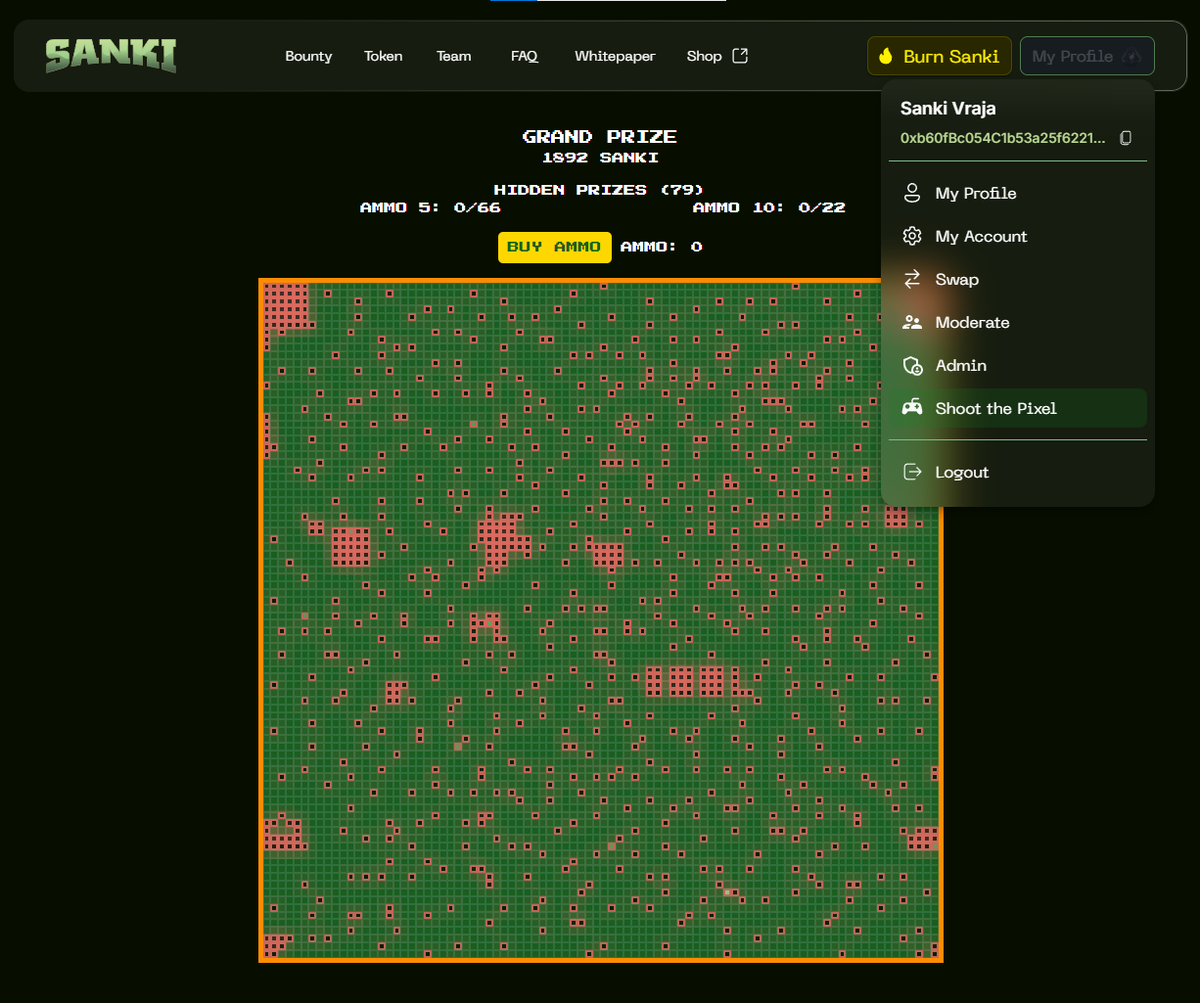Click the gear icon next to My Account
This screenshot has width=1200, height=1003.
[x=912, y=236]
